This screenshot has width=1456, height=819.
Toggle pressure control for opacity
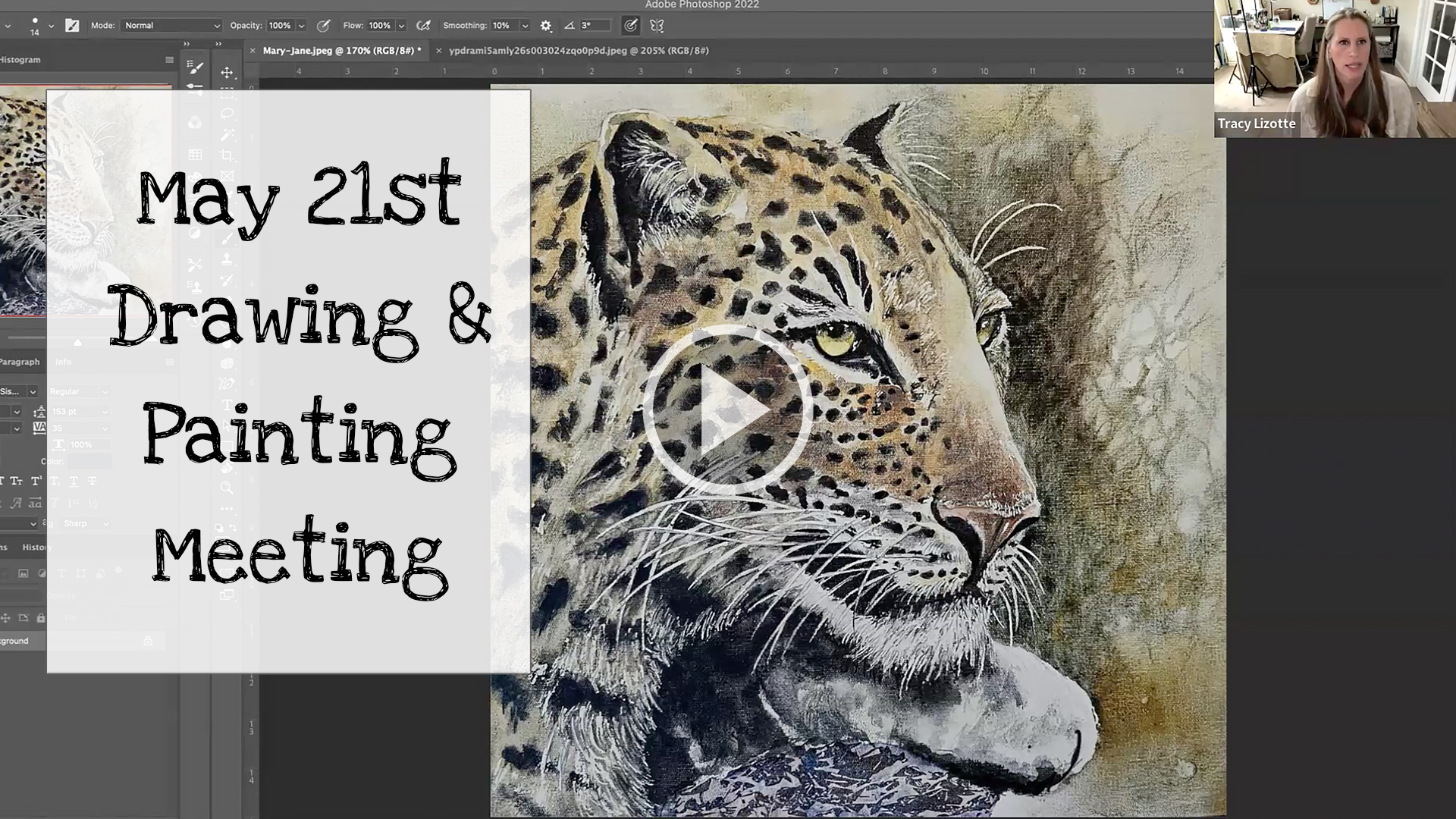point(323,26)
